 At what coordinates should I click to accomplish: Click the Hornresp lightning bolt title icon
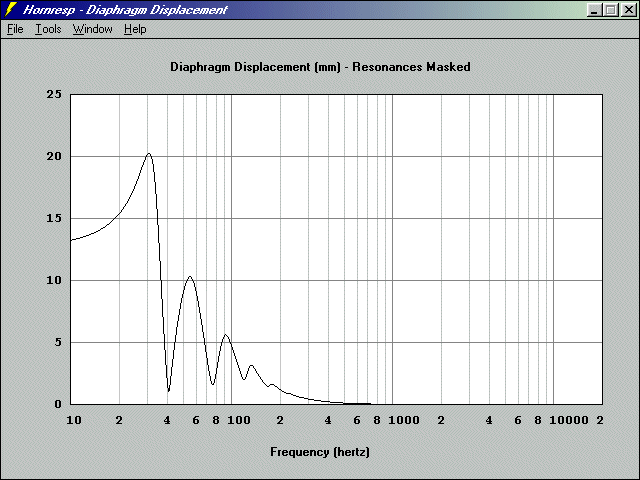pyautogui.click(x=11, y=9)
